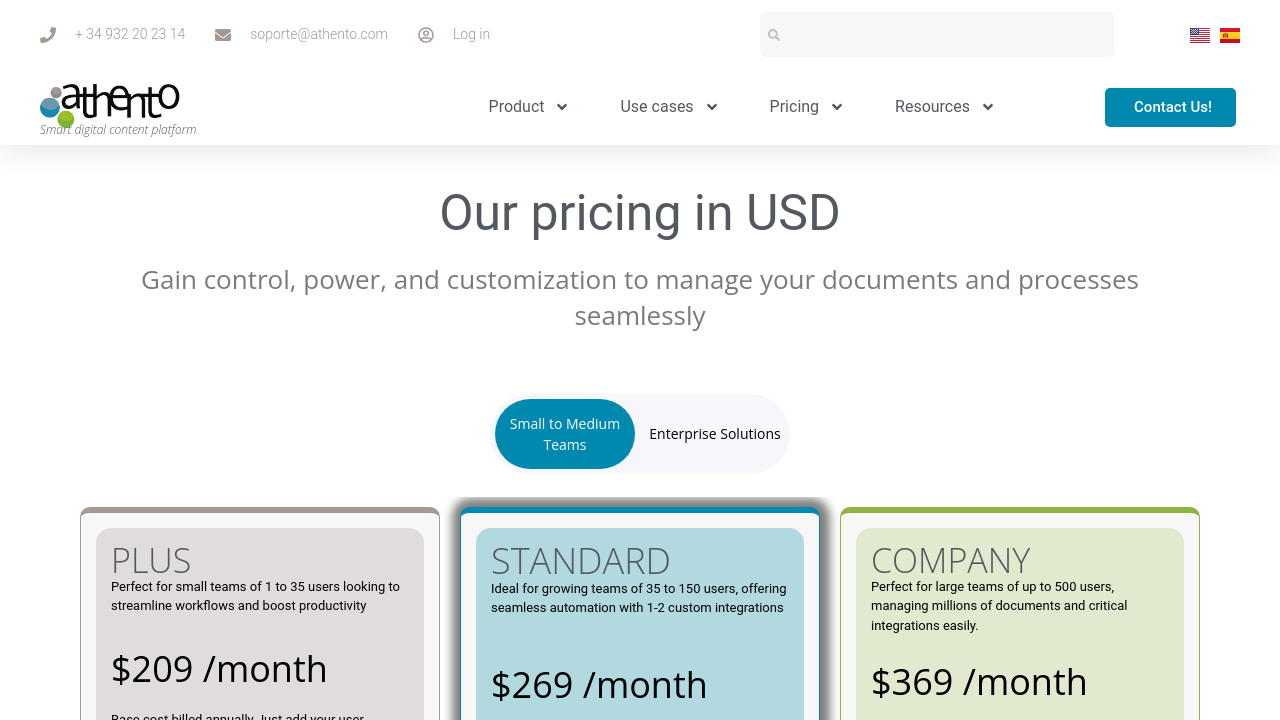This screenshot has width=1280, height=720.
Task: Open the Product menu item
Action: (516, 107)
